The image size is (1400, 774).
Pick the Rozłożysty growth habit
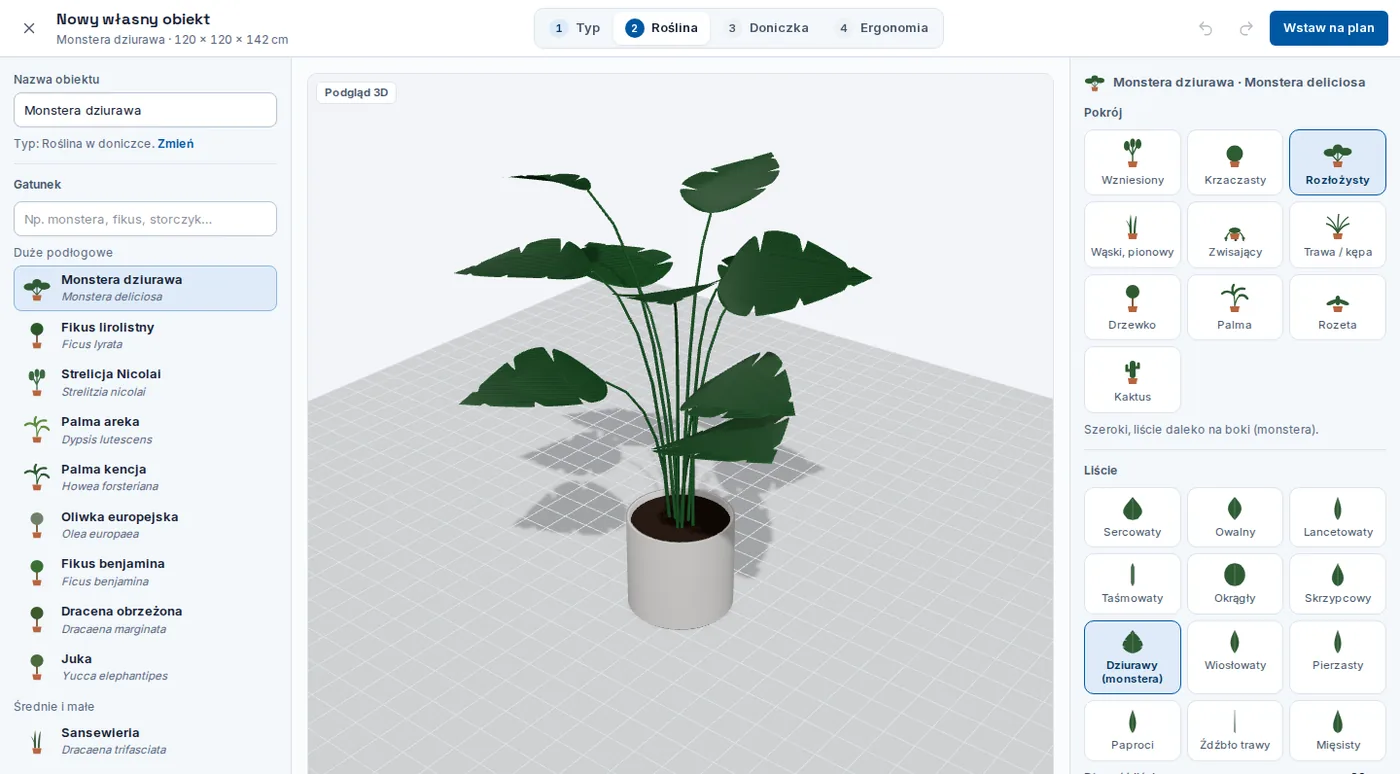1338,162
